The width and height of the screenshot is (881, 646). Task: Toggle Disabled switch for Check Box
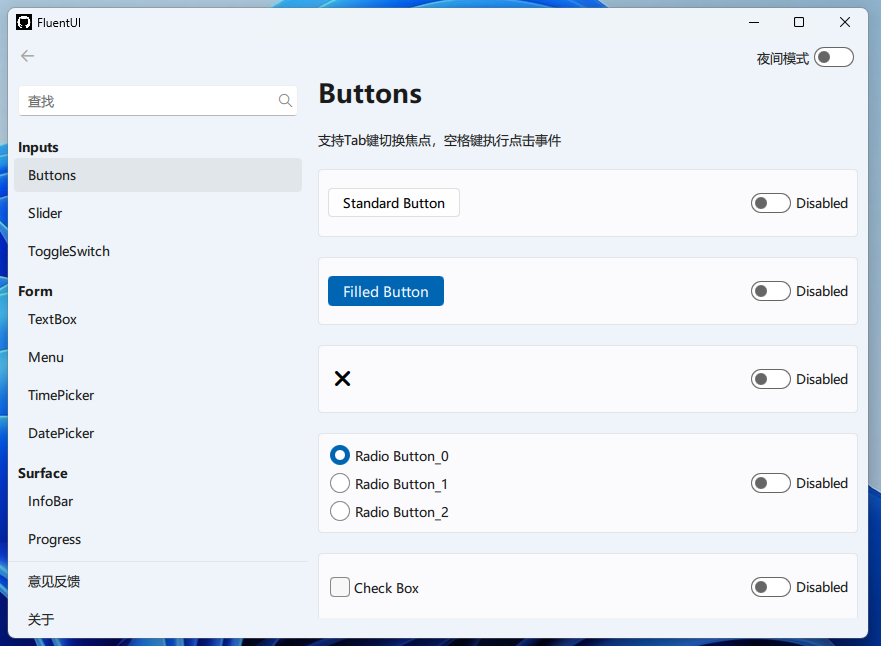point(770,588)
